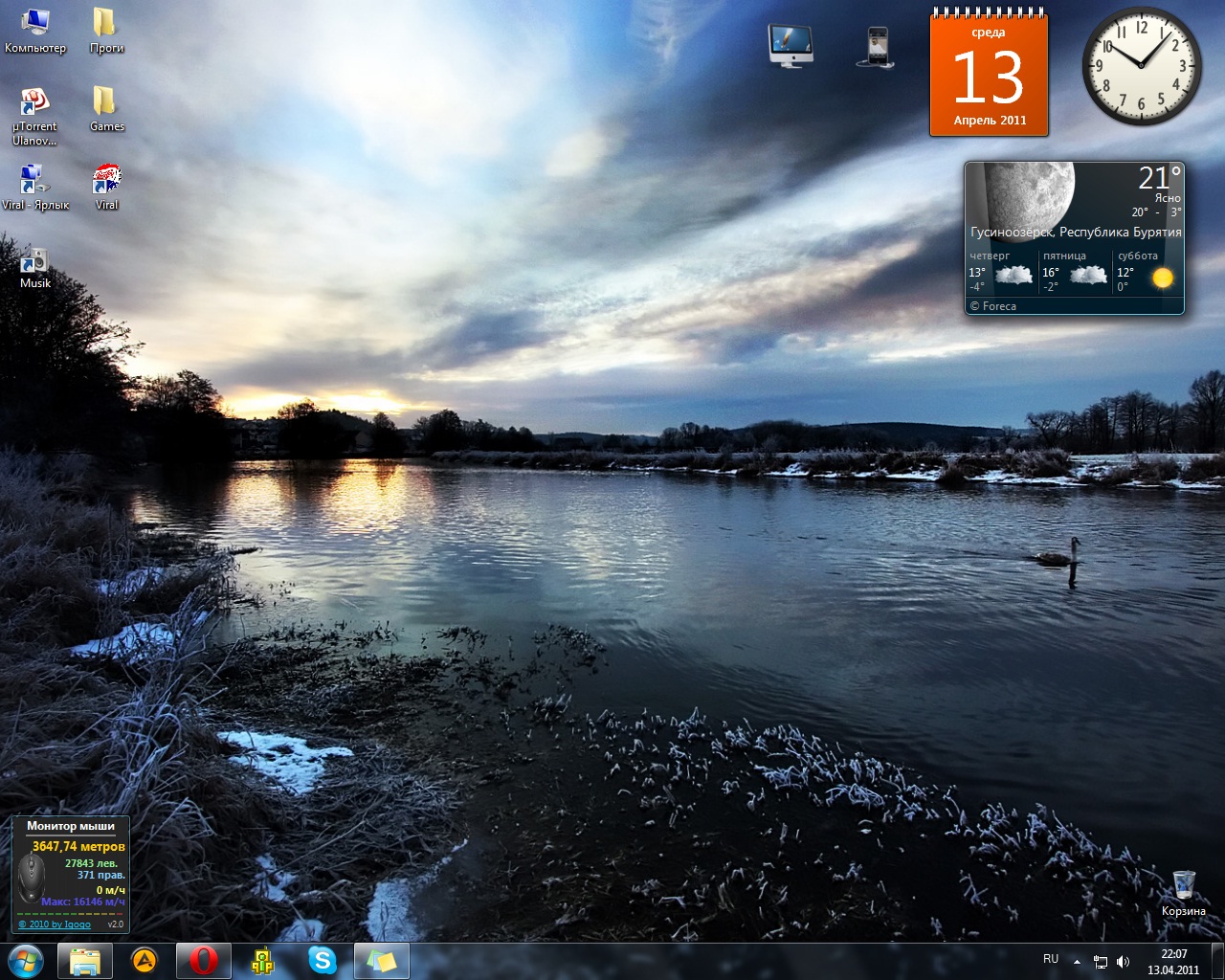Switch input language via RU indicator

[x=1051, y=959]
